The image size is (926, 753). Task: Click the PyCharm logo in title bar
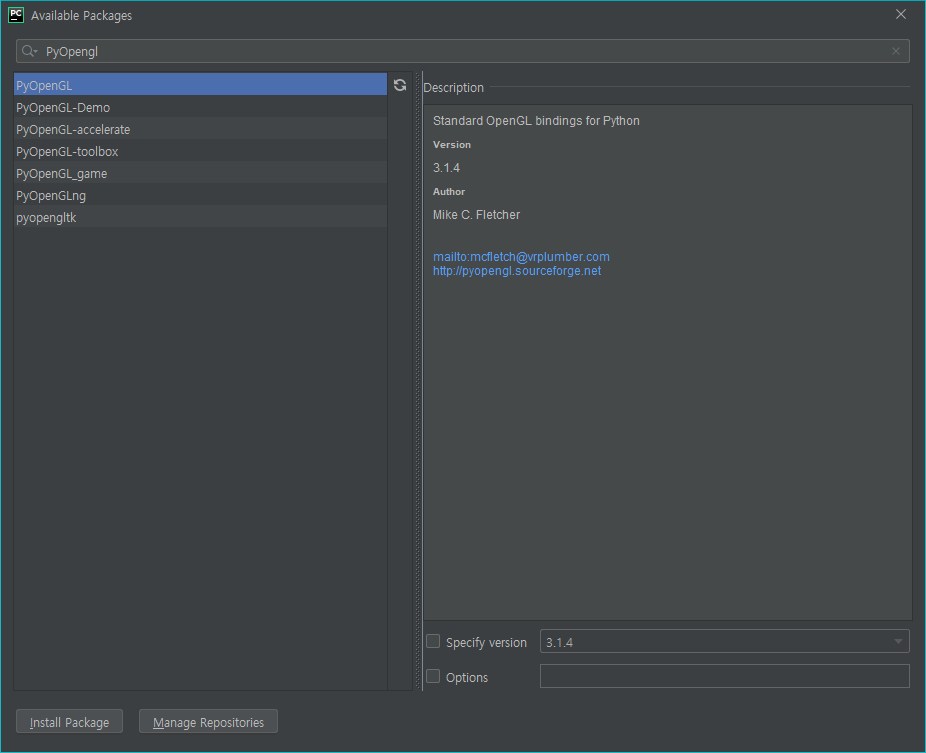tap(16, 15)
